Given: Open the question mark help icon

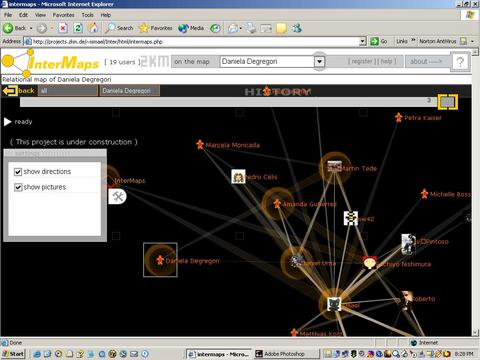Looking at the screenshot, I should pos(460,62).
